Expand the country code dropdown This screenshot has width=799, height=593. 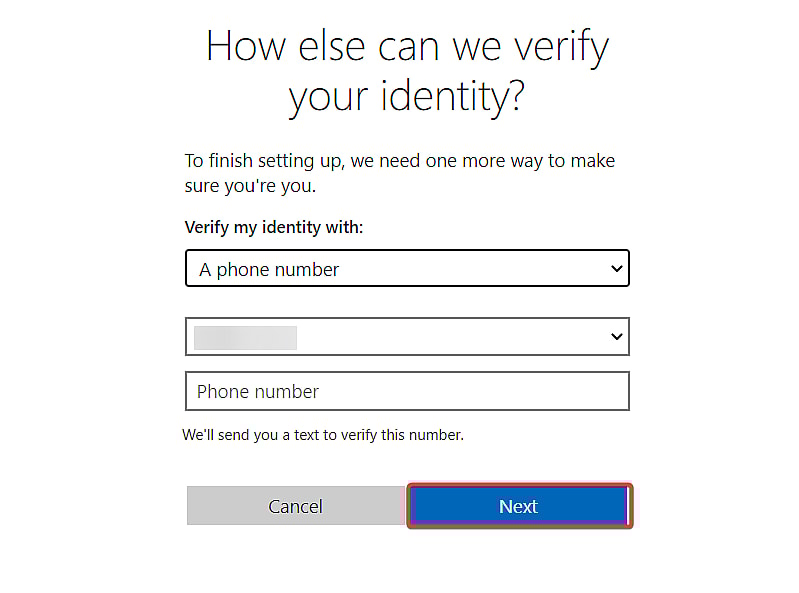pyautogui.click(x=407, y=336)
